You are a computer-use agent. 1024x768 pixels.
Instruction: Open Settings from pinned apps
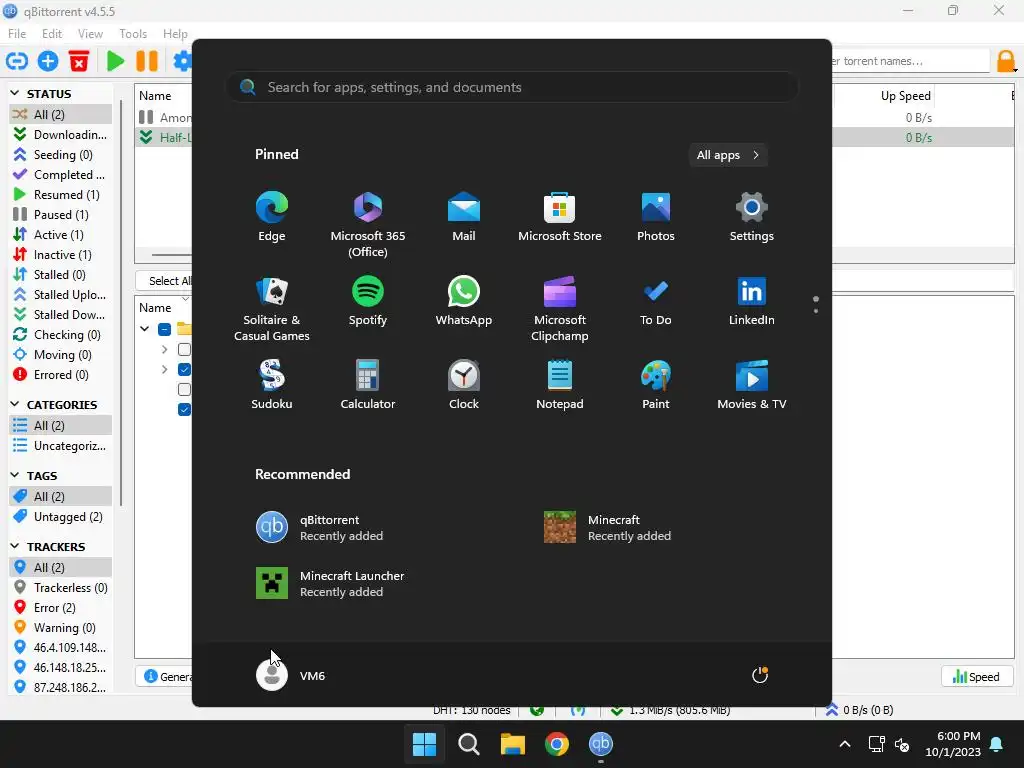click(752, 217)
